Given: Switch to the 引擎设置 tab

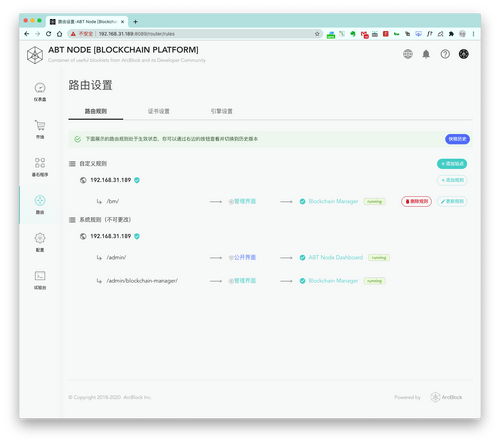Looking at the screenshot, I should (222, 111).
